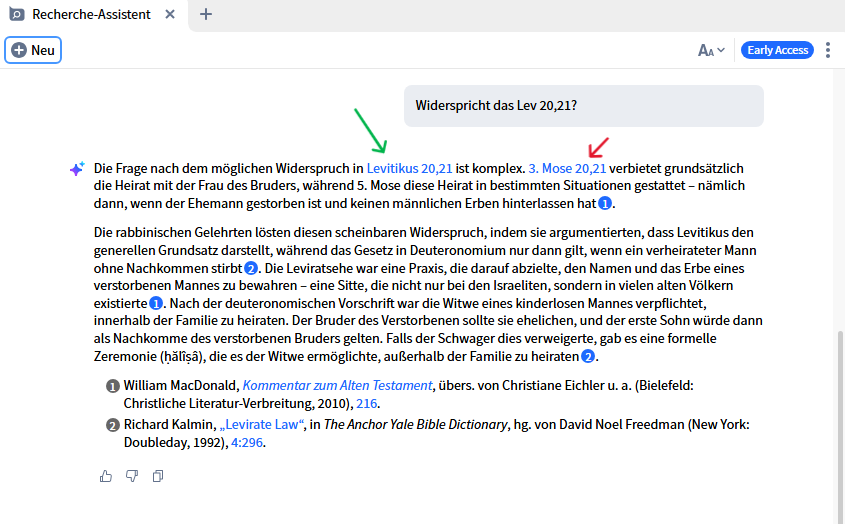The image size is (845, 524).
Task: Open the Recherche-Assistent tab
Action: pyautogui.click(x=91, y=15)
